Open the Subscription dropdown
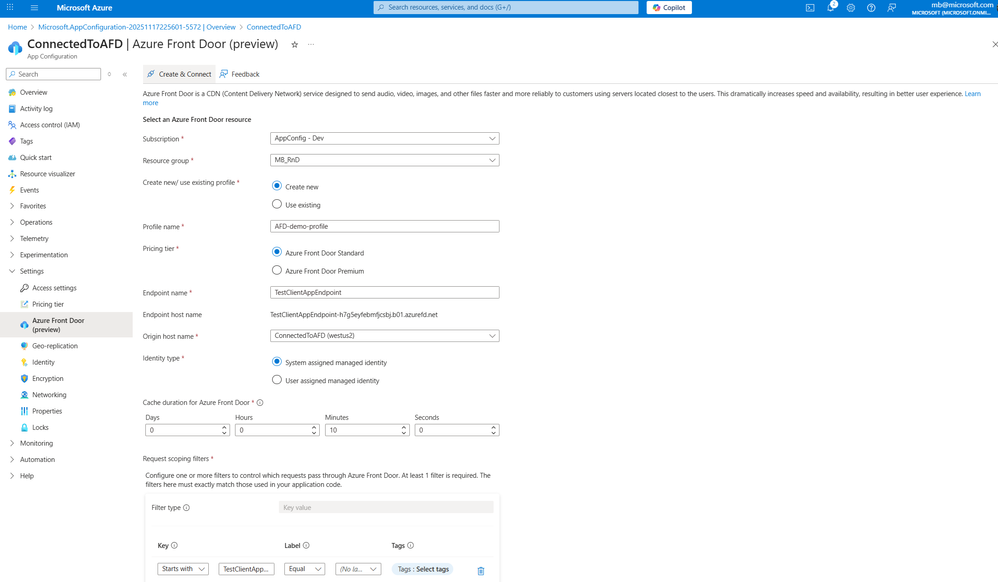Viewport: 998px width, 582px height. coord(384,138)
